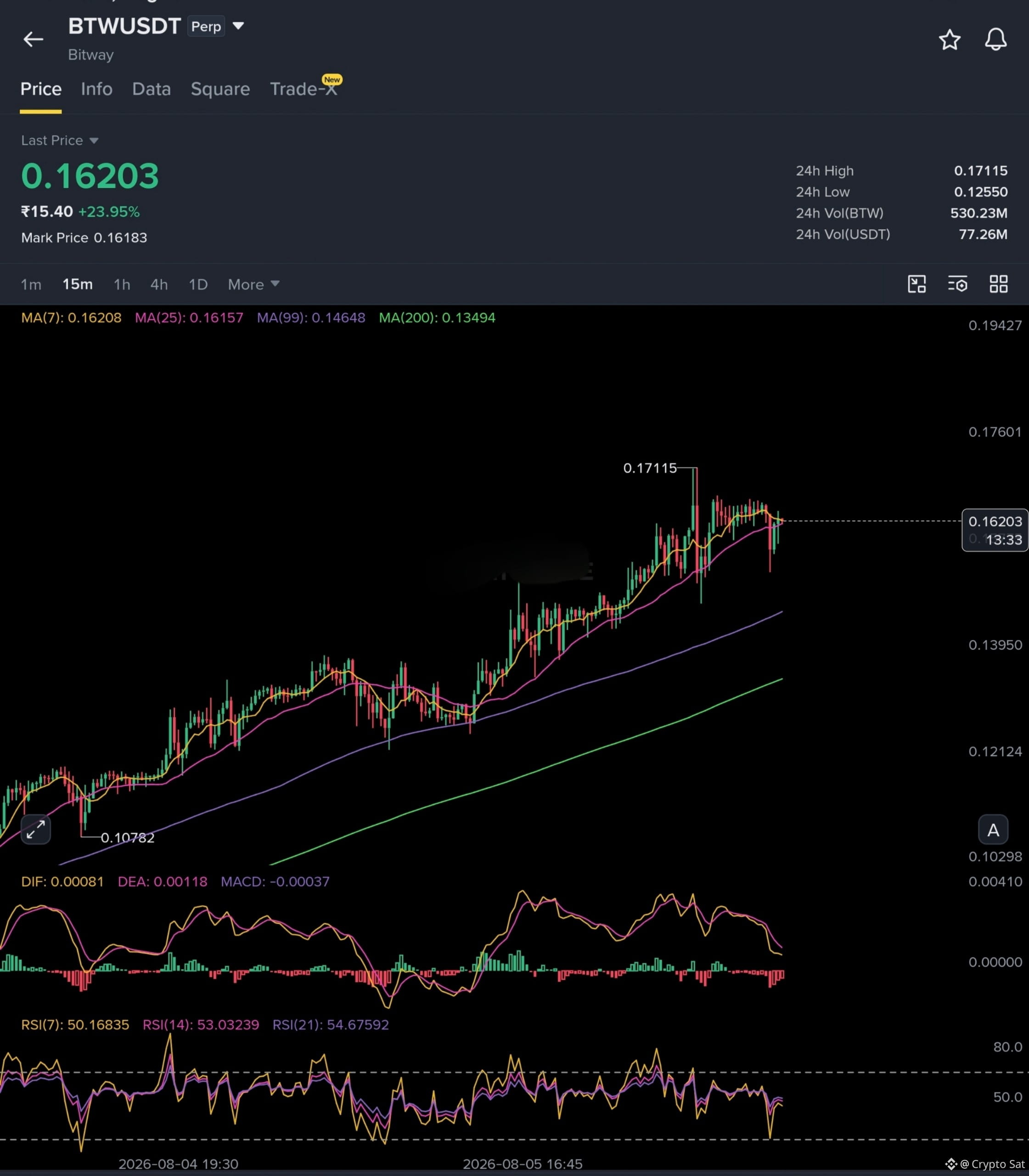The width and height of the screenshot is (1029, 1176).
Task: Toggle the auto-scale A button
Action: pos(993,830)
